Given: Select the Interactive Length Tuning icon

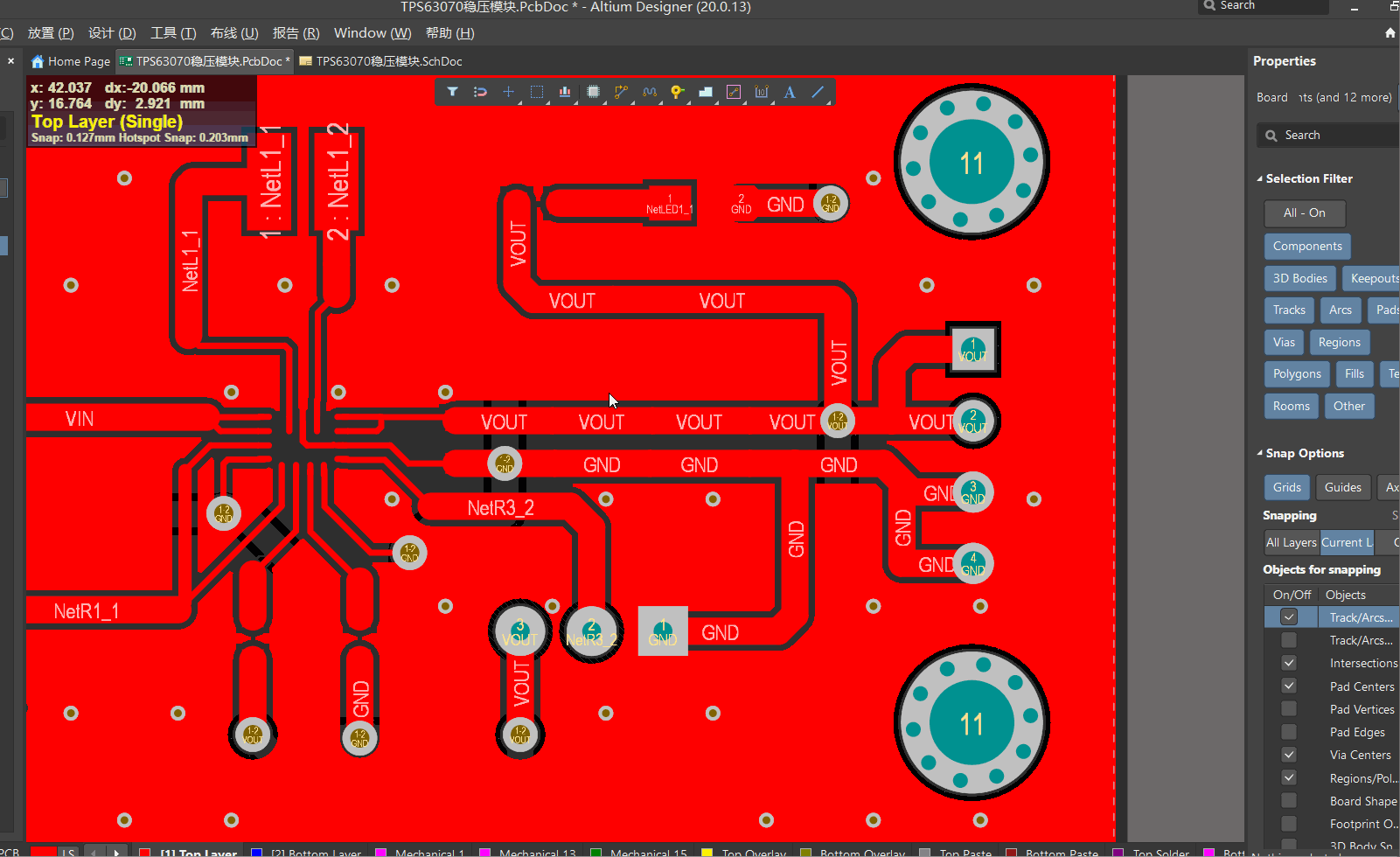Looking at the screenshot, I should coord(649,92).
